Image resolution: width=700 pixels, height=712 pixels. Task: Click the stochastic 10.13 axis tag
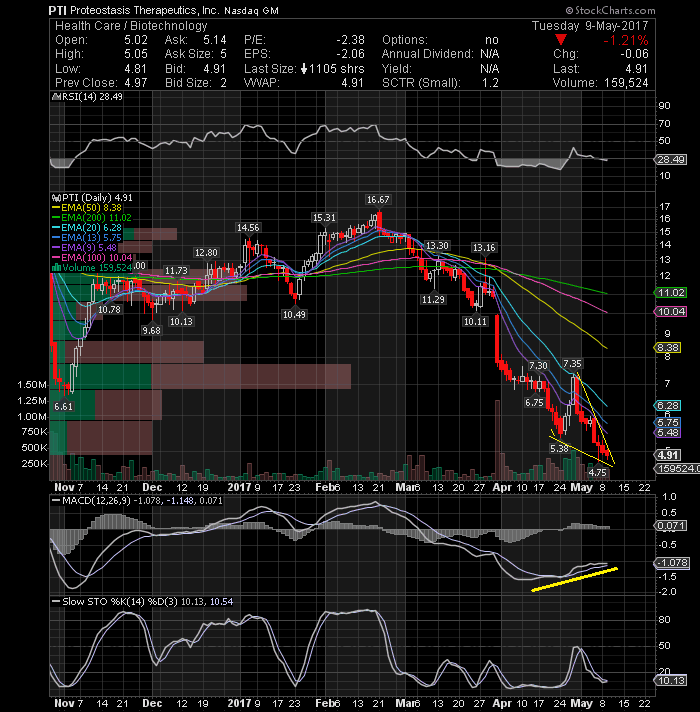tap(670, 681)
